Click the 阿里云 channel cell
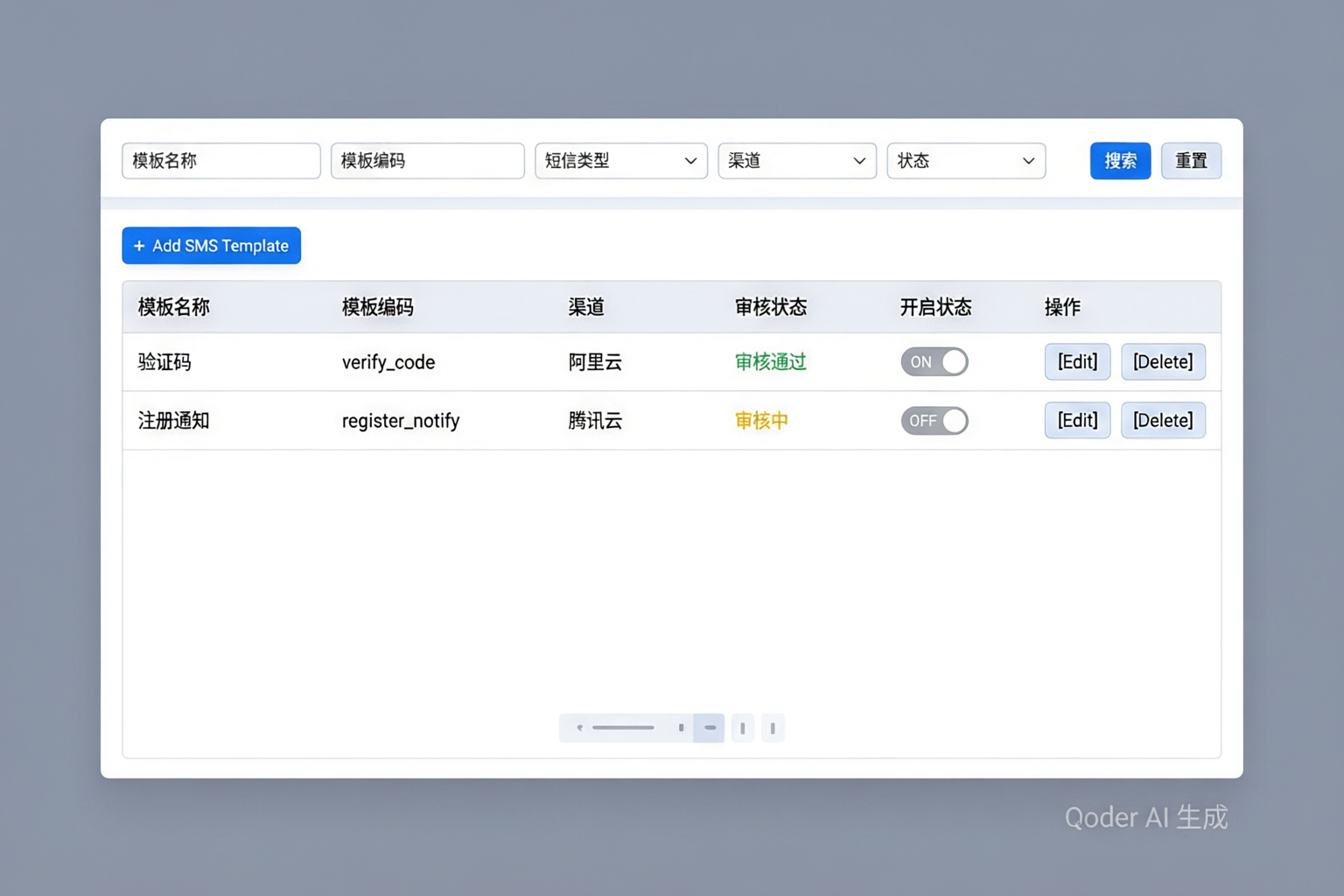 point(595,362)
